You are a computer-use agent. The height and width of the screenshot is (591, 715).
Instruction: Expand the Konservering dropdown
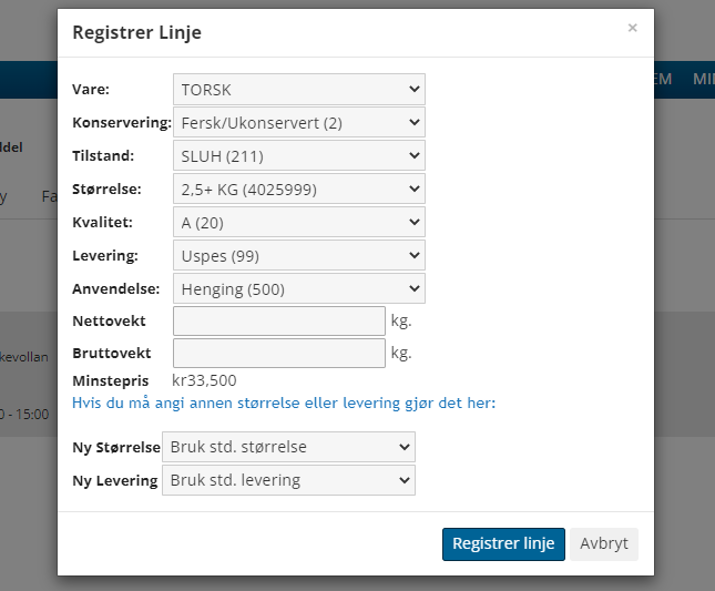pyautogui.click(x=299, y=122)
